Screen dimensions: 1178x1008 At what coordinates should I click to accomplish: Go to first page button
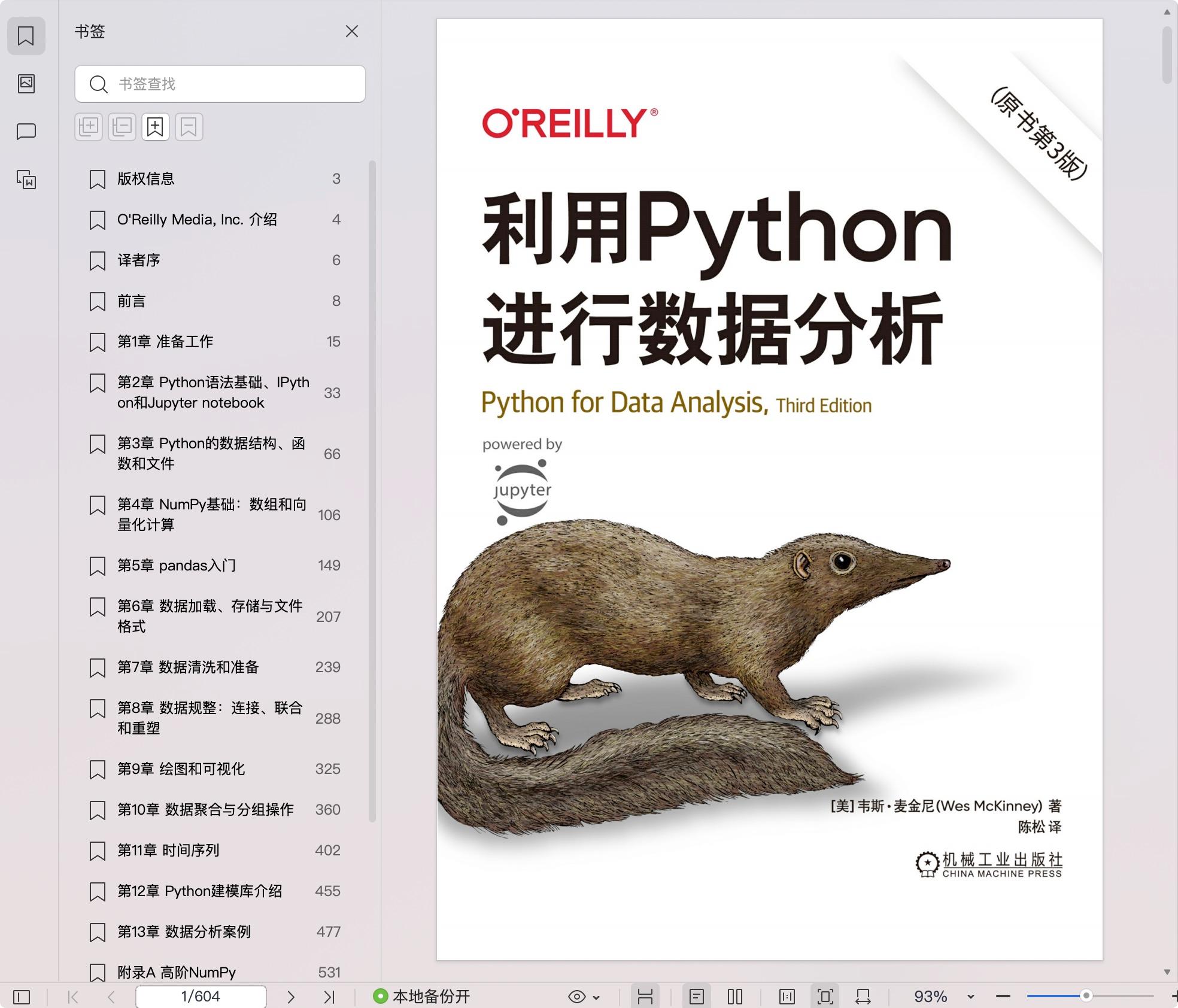73,997
